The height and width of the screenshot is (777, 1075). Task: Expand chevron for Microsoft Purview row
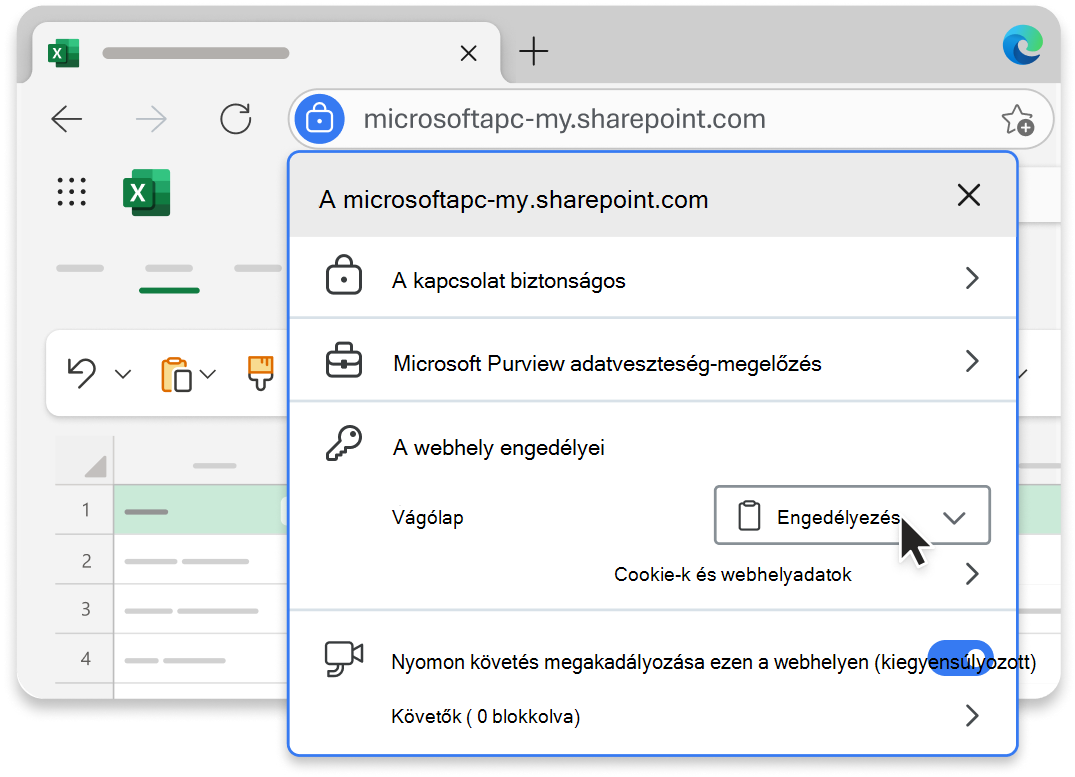tap(971, 361)
